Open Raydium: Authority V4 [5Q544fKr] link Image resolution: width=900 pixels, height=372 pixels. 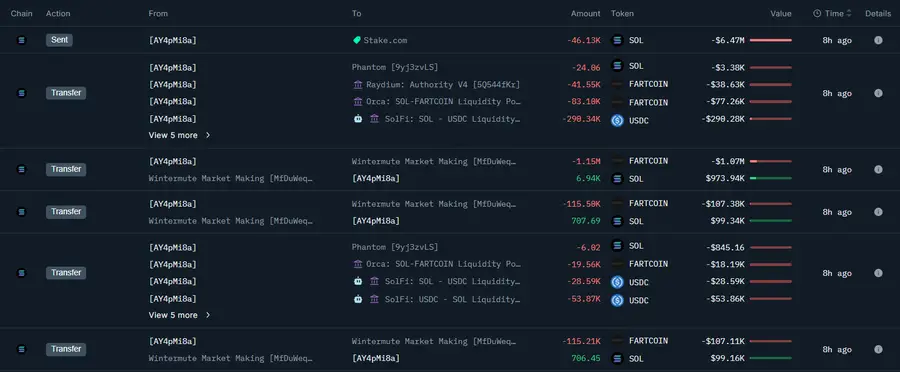point(443,85)
